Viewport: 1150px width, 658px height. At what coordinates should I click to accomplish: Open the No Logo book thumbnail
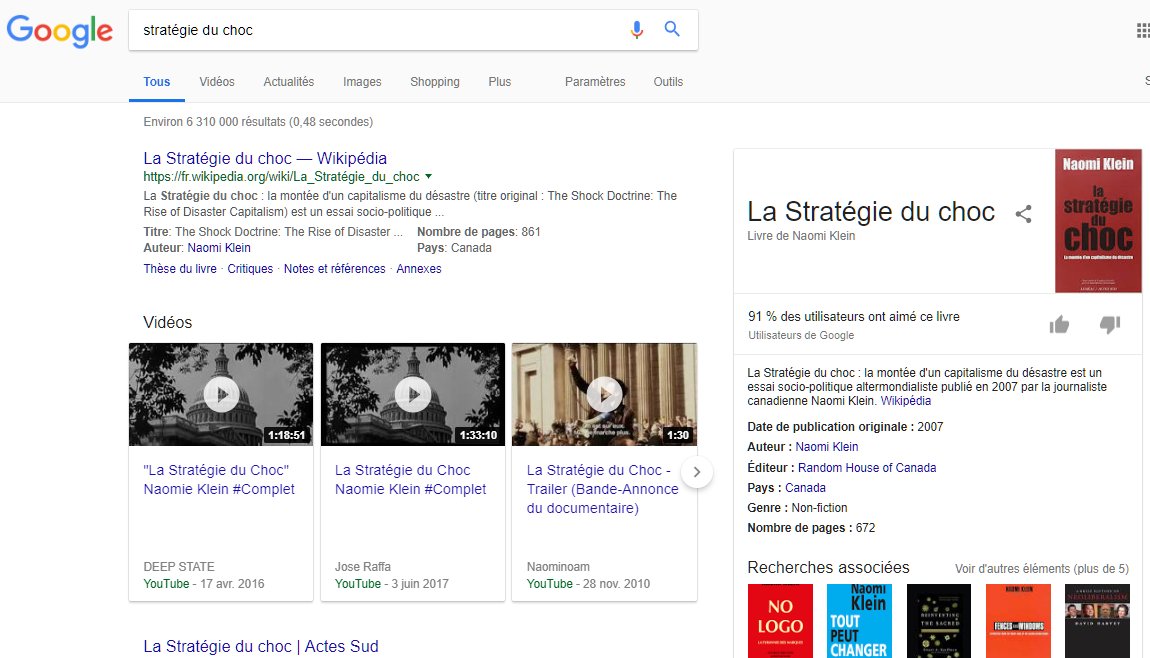pyautogui.click(x=780, y=621)
